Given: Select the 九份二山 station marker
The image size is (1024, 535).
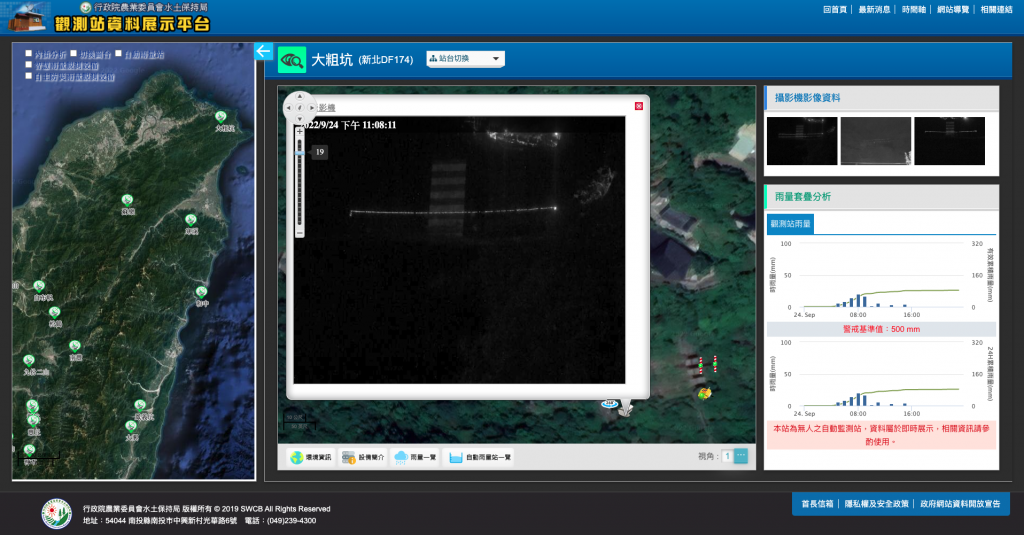Looking at the screenshot, I should 29,361.
